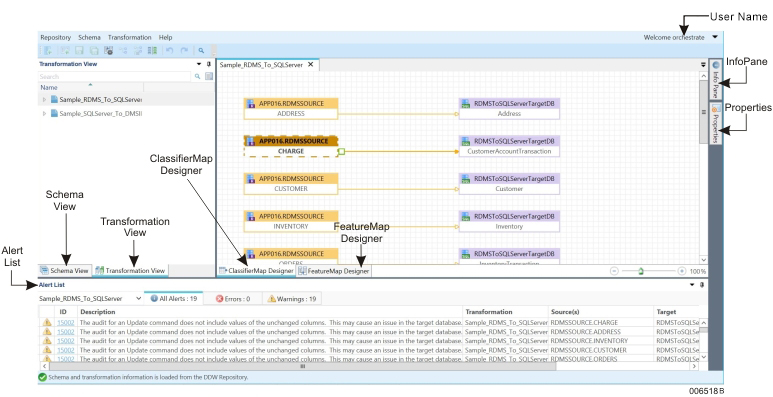Open the user name dropdown arrow

715,37
